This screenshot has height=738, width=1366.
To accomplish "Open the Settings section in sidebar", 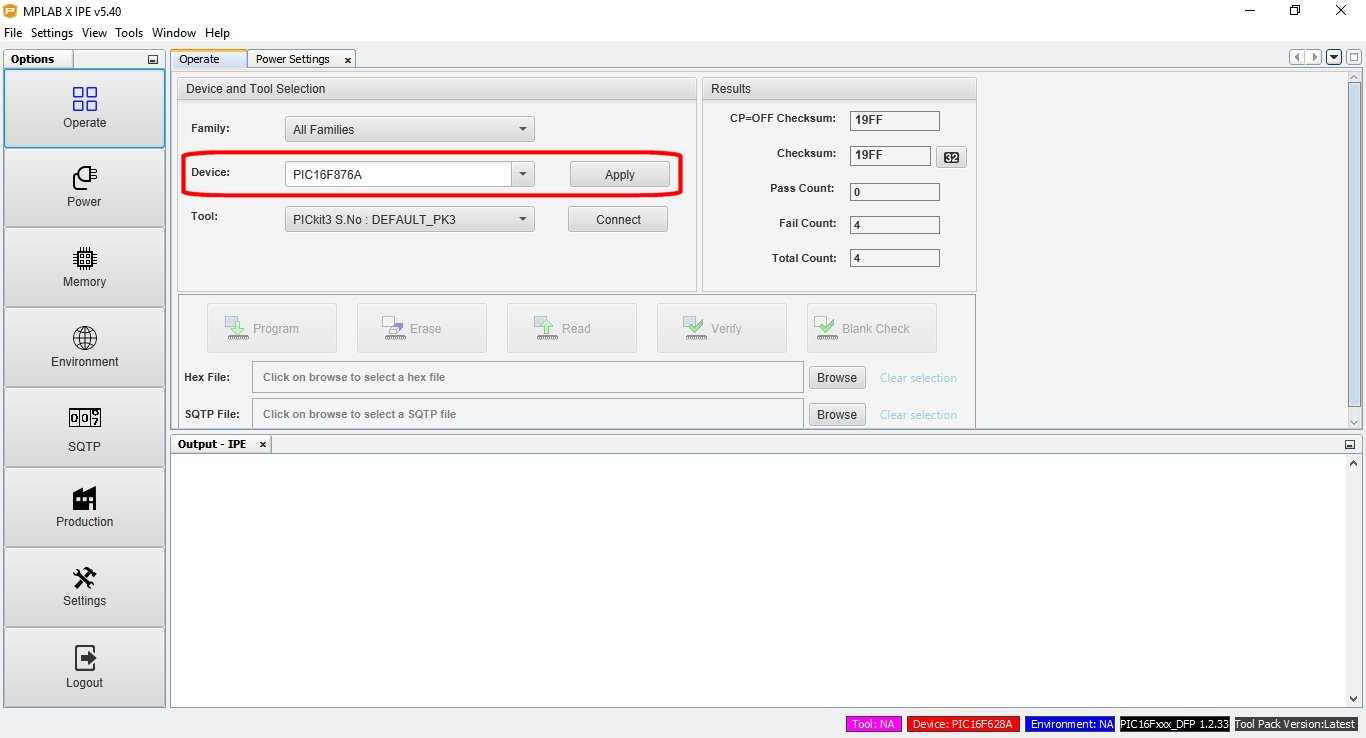I will [85, 587].
